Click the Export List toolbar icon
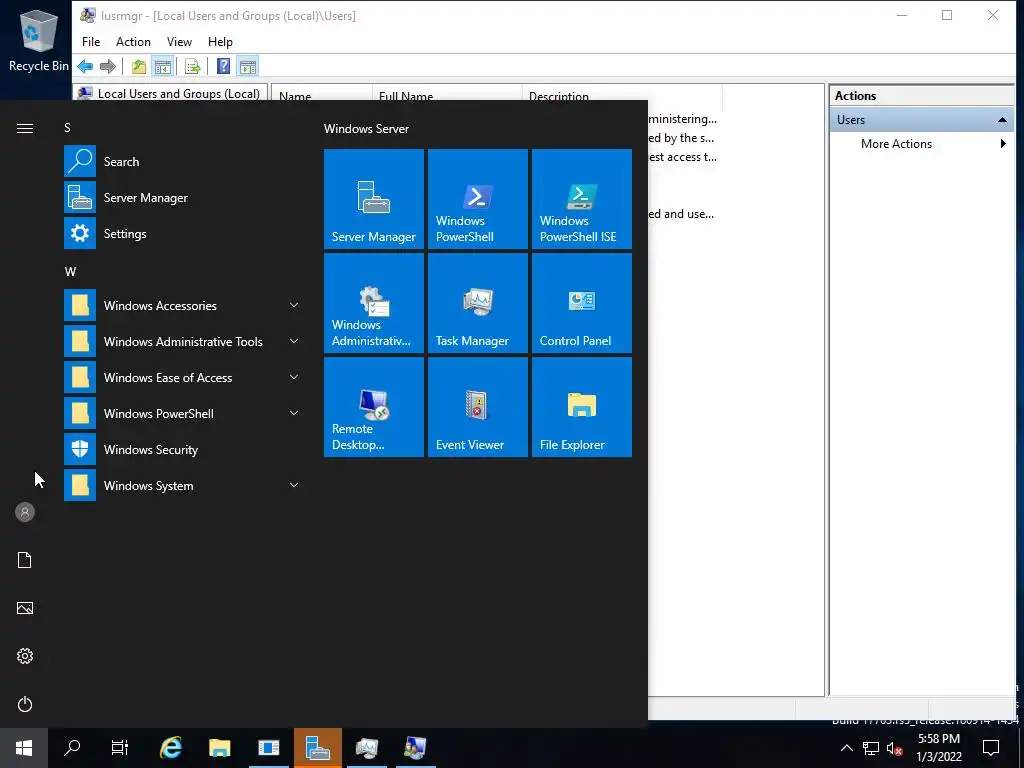This screenshot has width=1024, height=768. 192,66
